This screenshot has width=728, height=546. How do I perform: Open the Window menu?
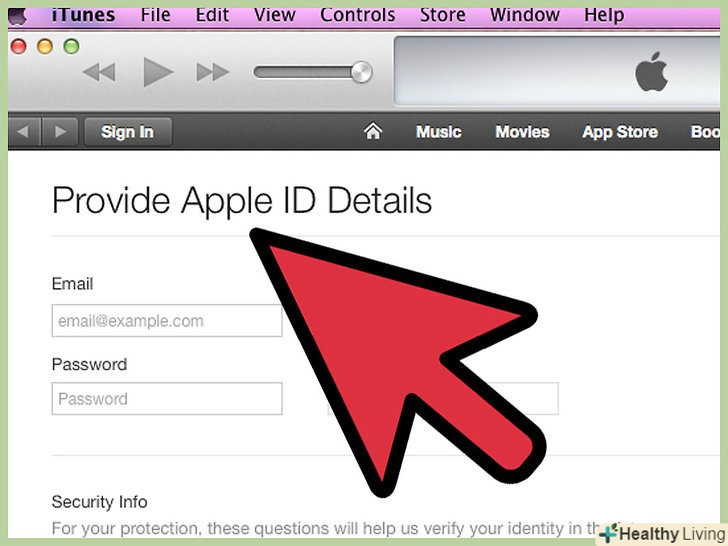525,15
